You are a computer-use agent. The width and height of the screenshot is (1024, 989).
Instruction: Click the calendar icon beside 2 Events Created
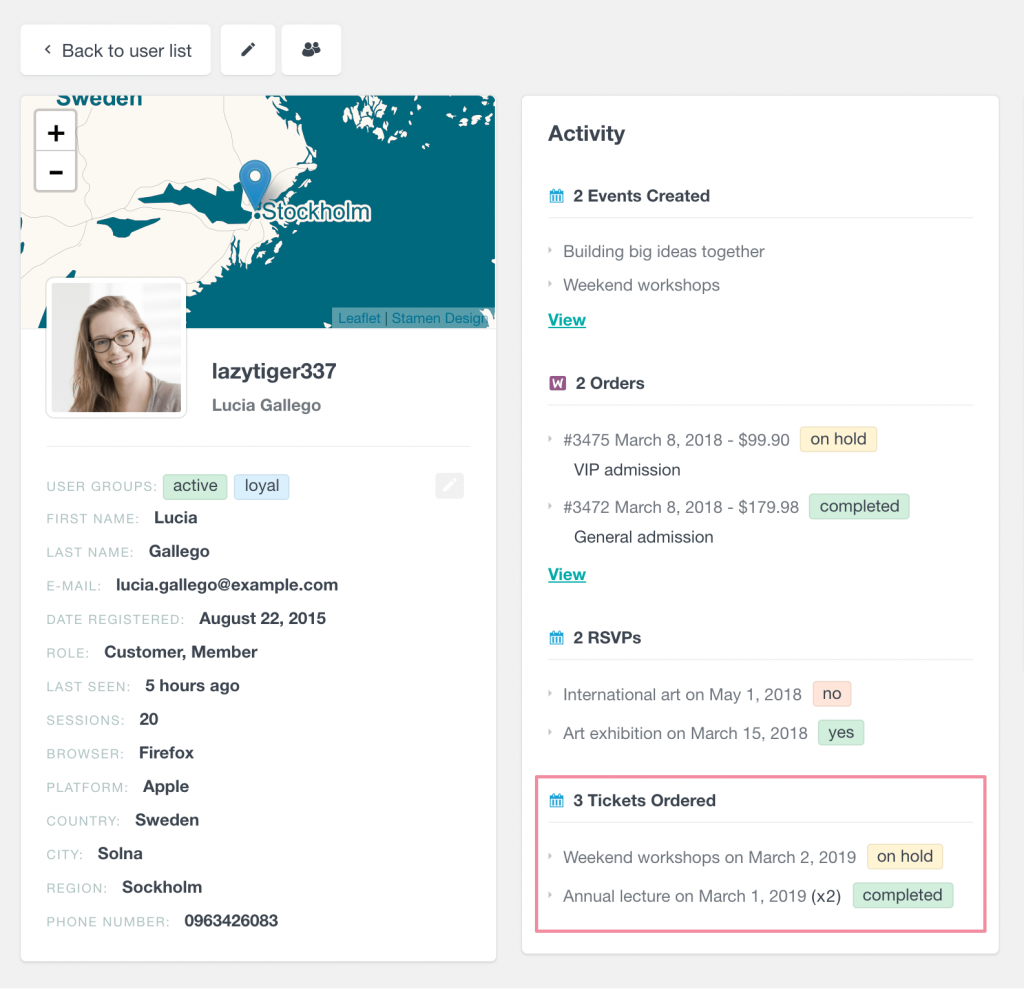pos(555,196)
